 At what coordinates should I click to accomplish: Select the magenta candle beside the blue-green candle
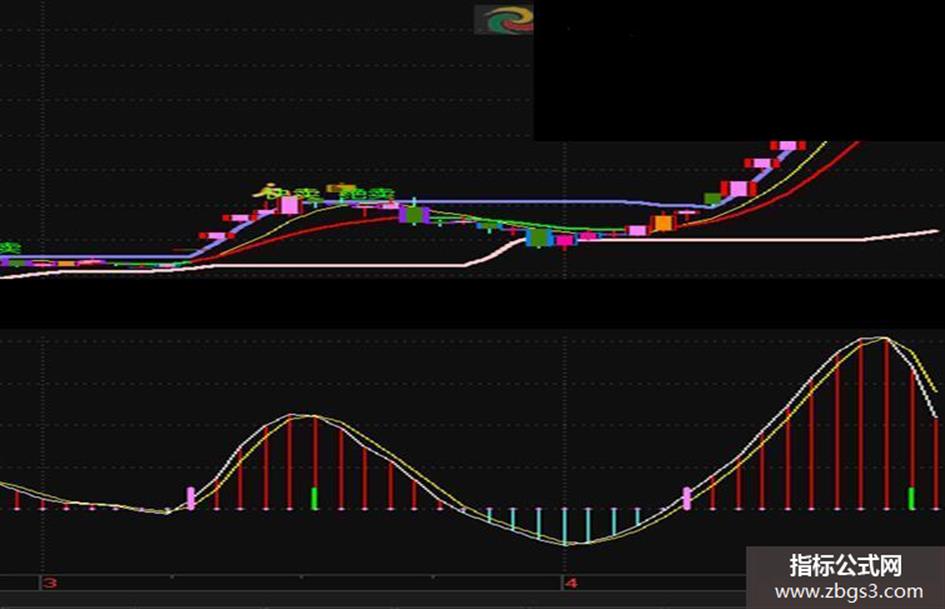coord(565,241)
